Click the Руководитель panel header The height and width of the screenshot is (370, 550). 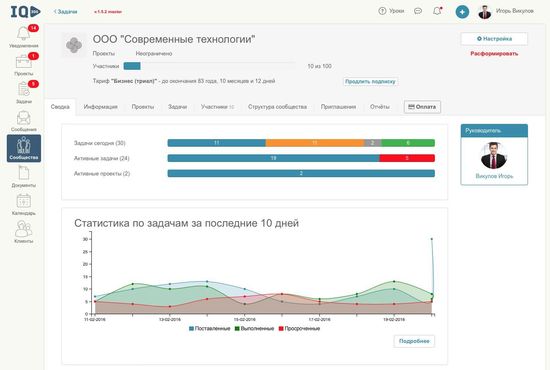(x=494, y=130)
